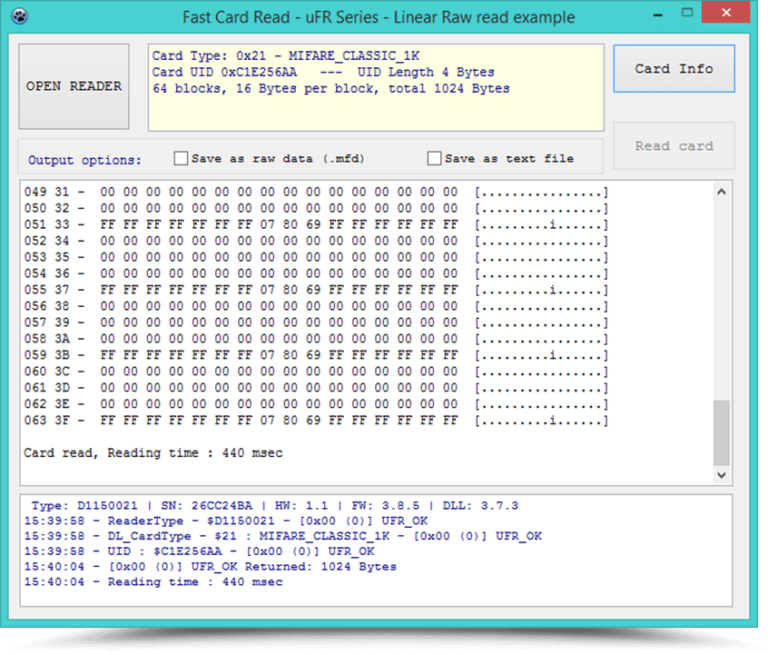Click the '15:40:04 - Reading time' log line
Viewport: 768px width, 655px height.
pyautogui.click(x=153, y=582)
